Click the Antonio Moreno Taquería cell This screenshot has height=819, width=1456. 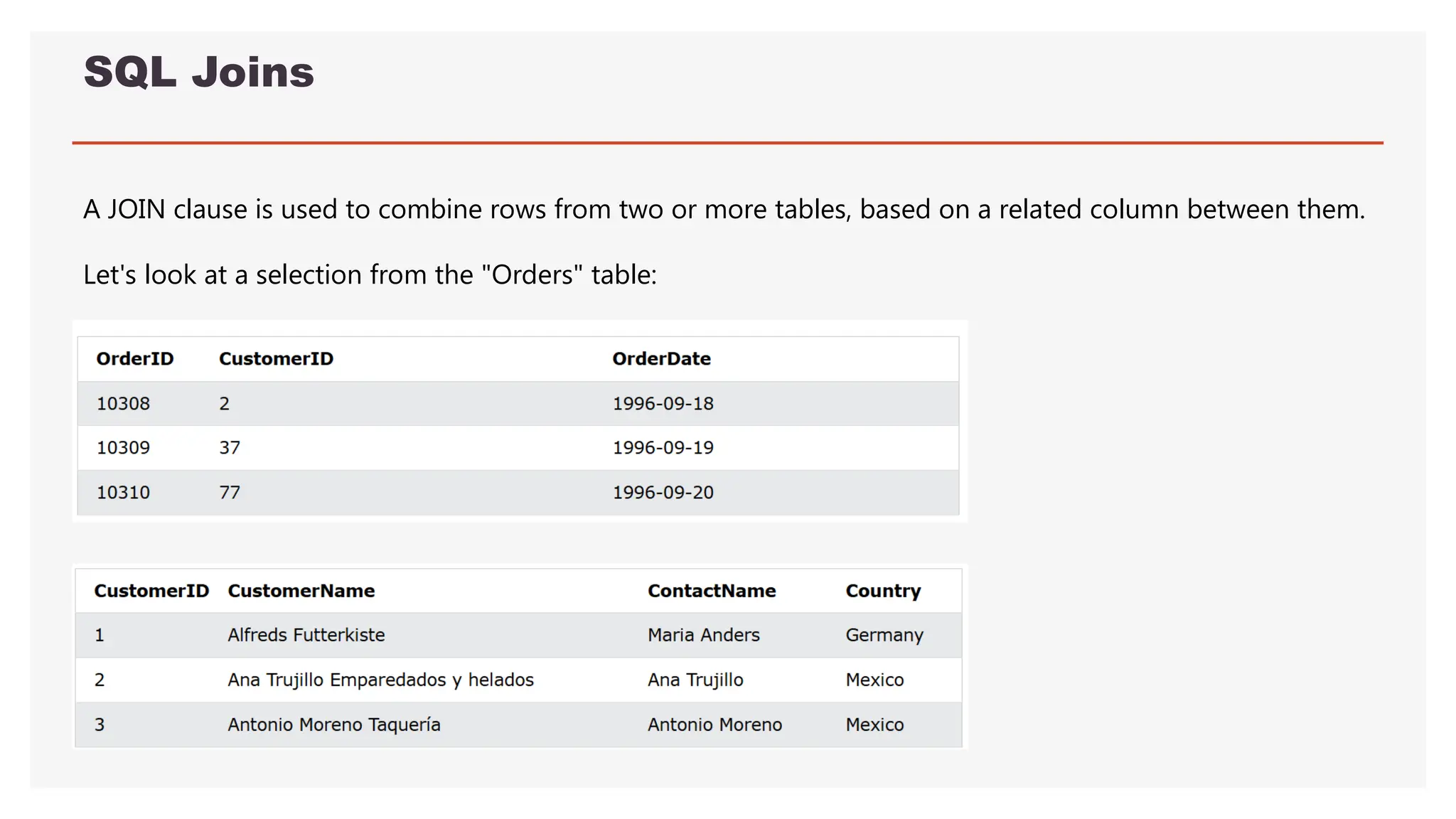coord(334,725)
